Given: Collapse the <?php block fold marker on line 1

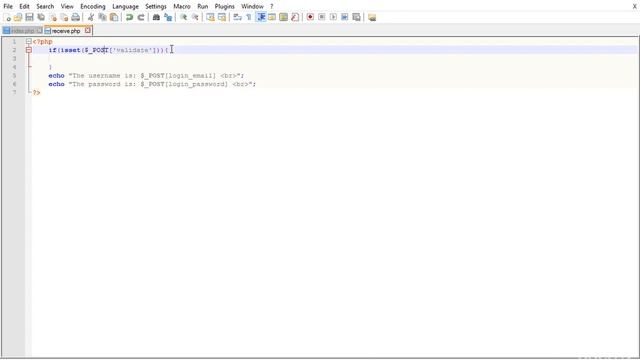Looking at the screenshot, I should pos(29,41).
